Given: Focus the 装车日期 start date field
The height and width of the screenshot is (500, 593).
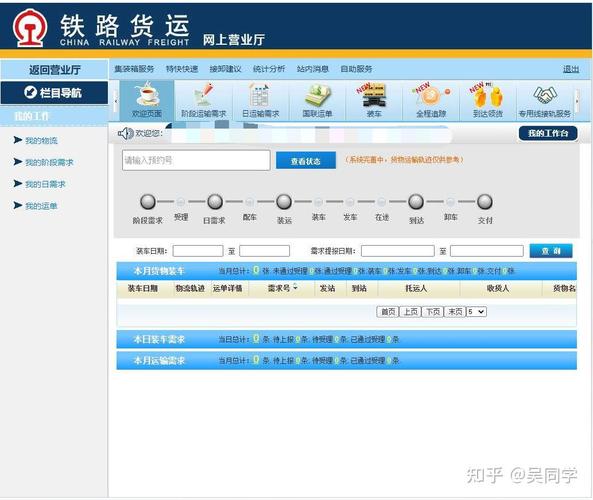Looking at the screenshot, I should [x=198, y=251].
